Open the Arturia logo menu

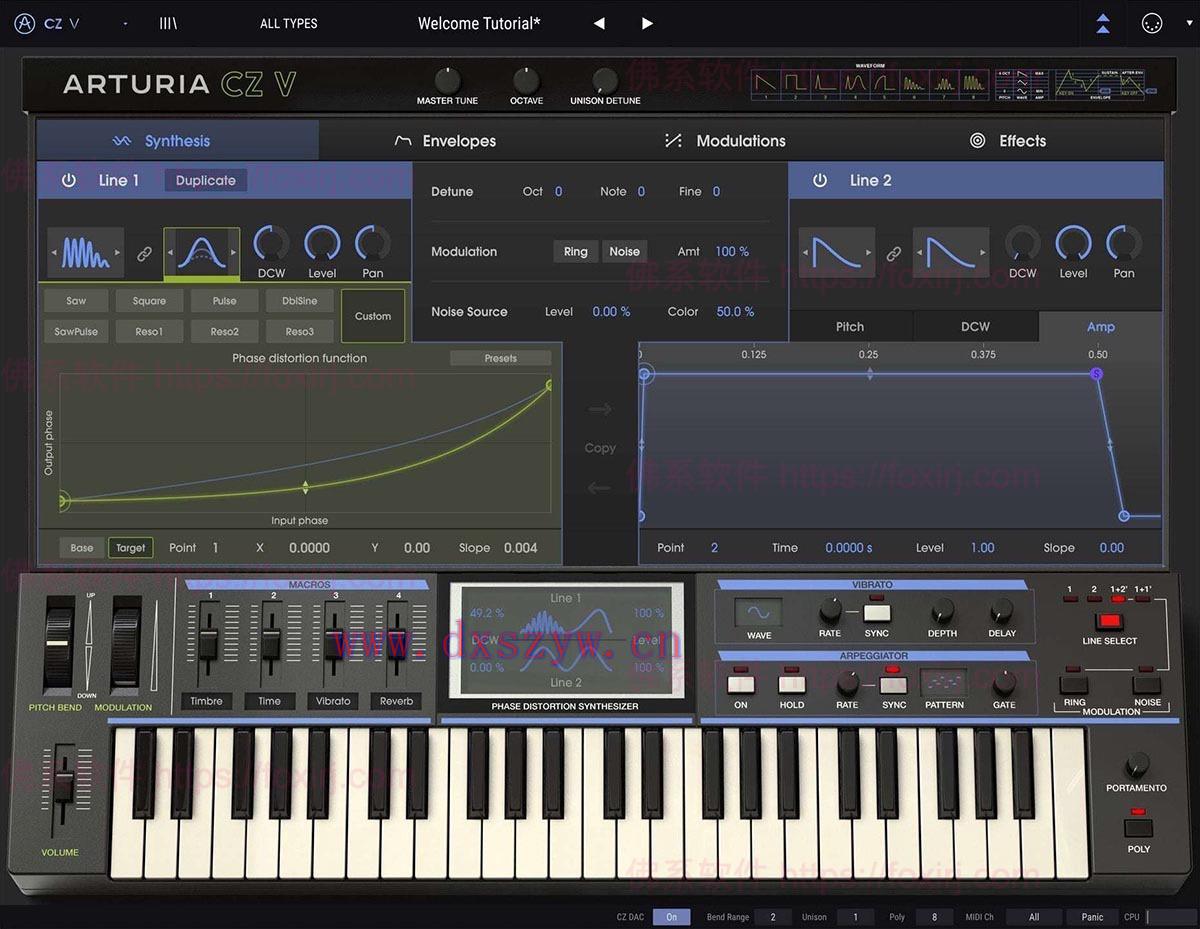[26, 23]
